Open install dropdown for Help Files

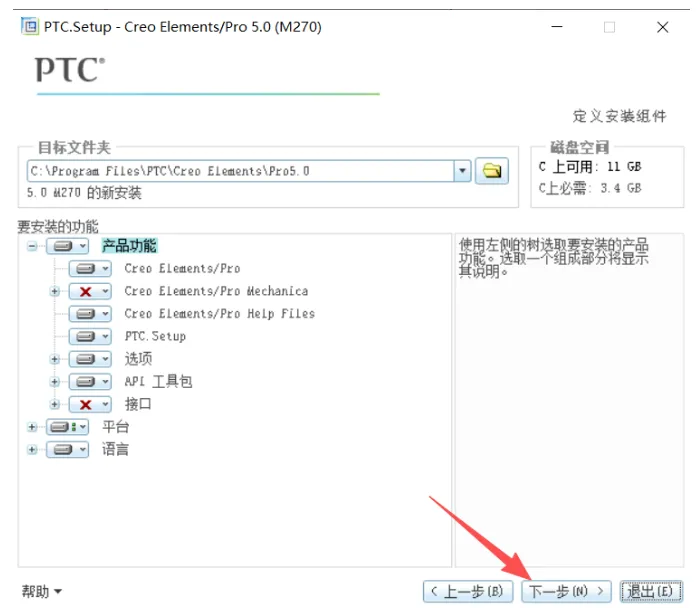(x=90, y=314)
